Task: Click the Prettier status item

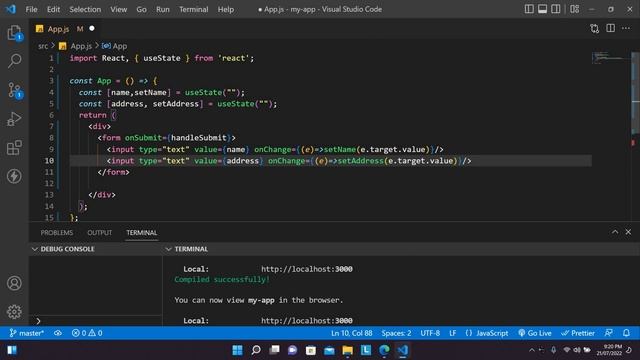Action: tap(578, 333)
